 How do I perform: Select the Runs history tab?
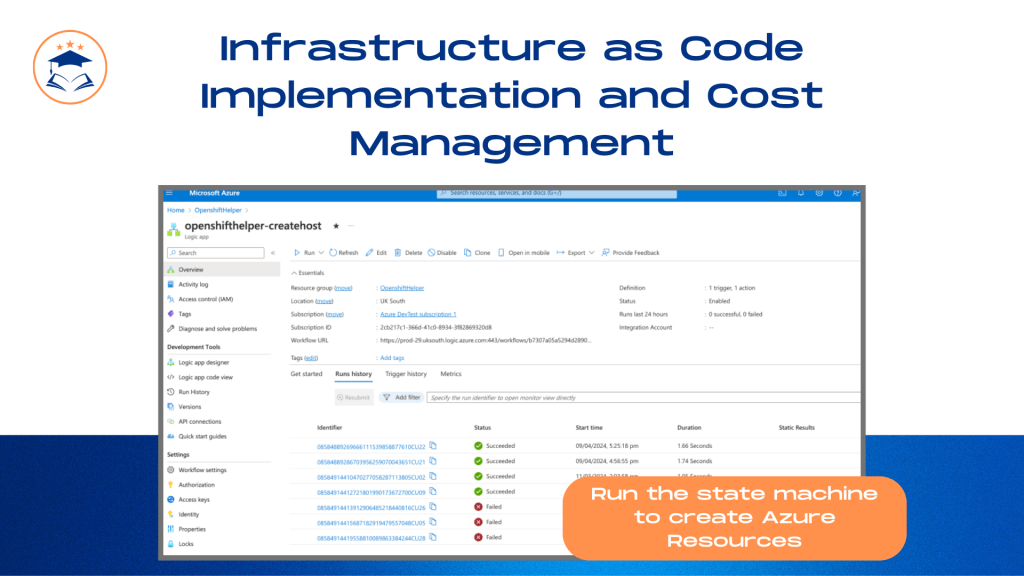pyautogui.click(x=353, y=374)
